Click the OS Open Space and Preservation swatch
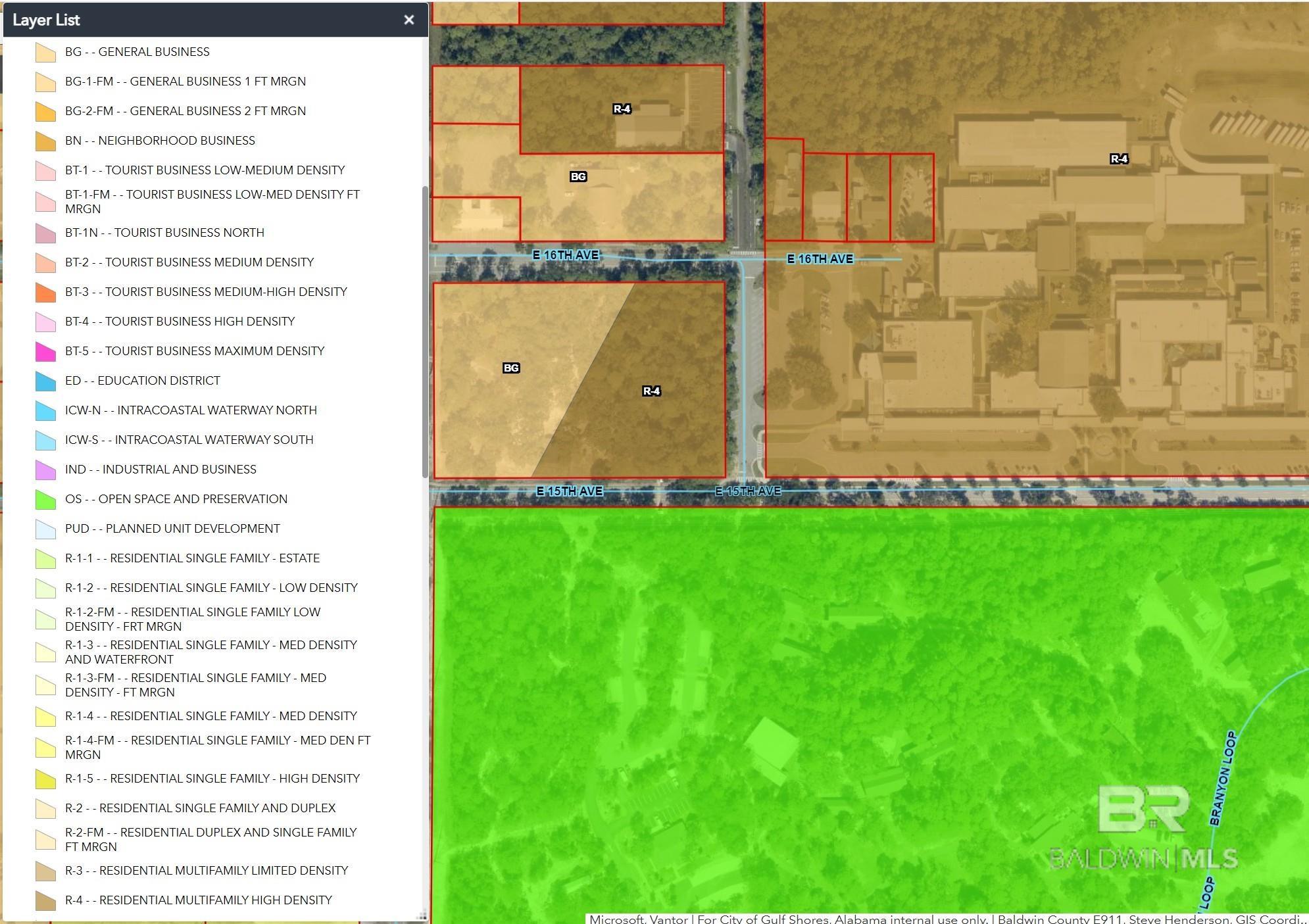Viewport: 1309px width, 924px height. point(45,500)
